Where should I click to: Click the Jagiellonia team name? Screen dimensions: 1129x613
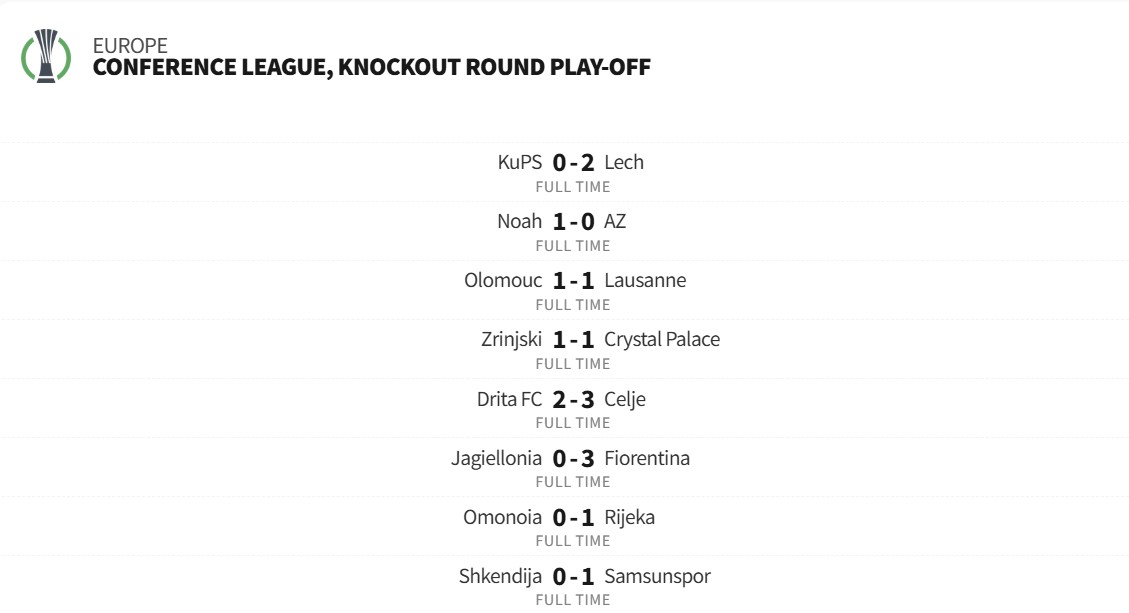[x=496, y=458]
